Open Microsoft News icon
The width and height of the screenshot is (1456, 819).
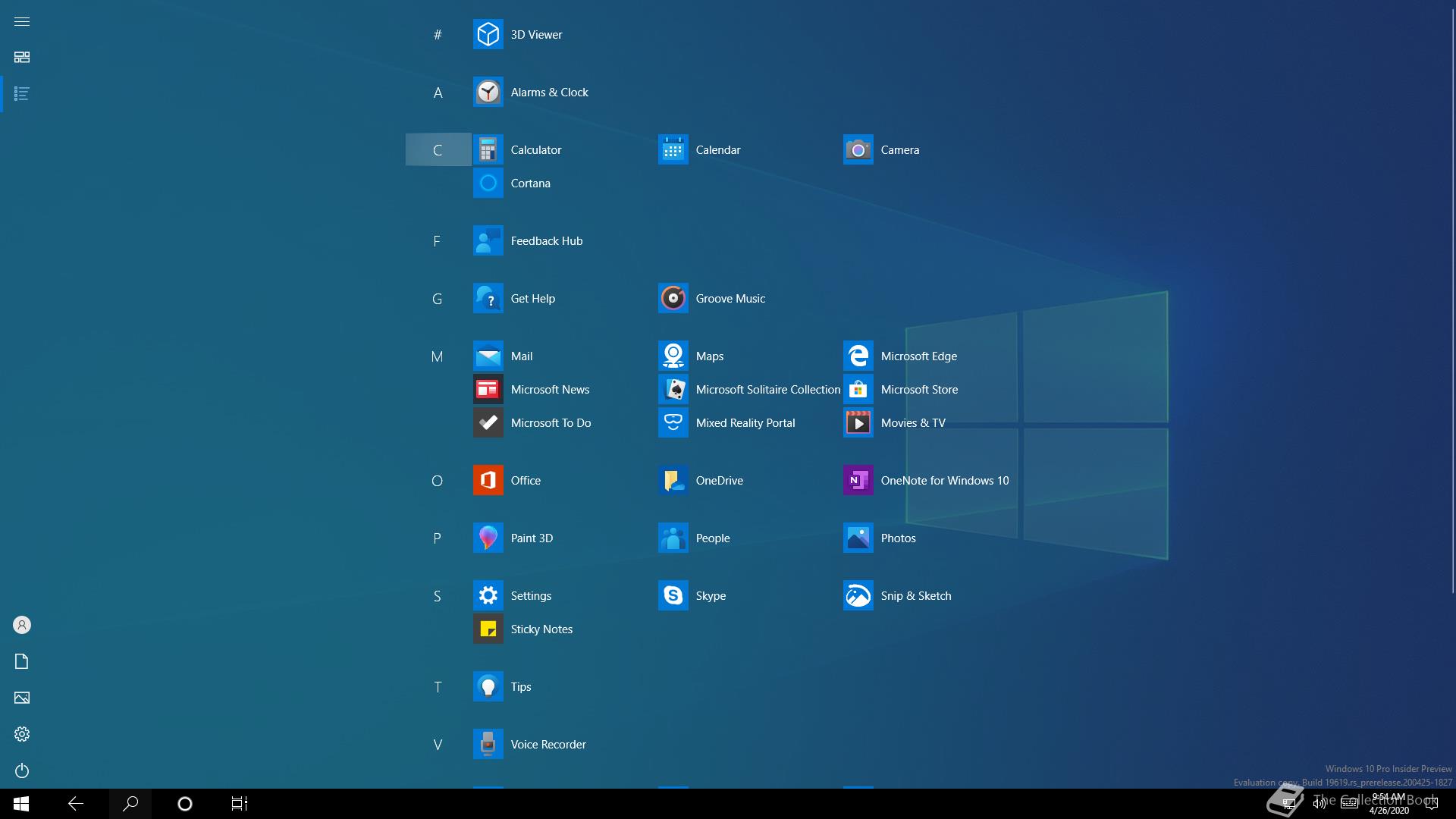[x=488, y=389]
